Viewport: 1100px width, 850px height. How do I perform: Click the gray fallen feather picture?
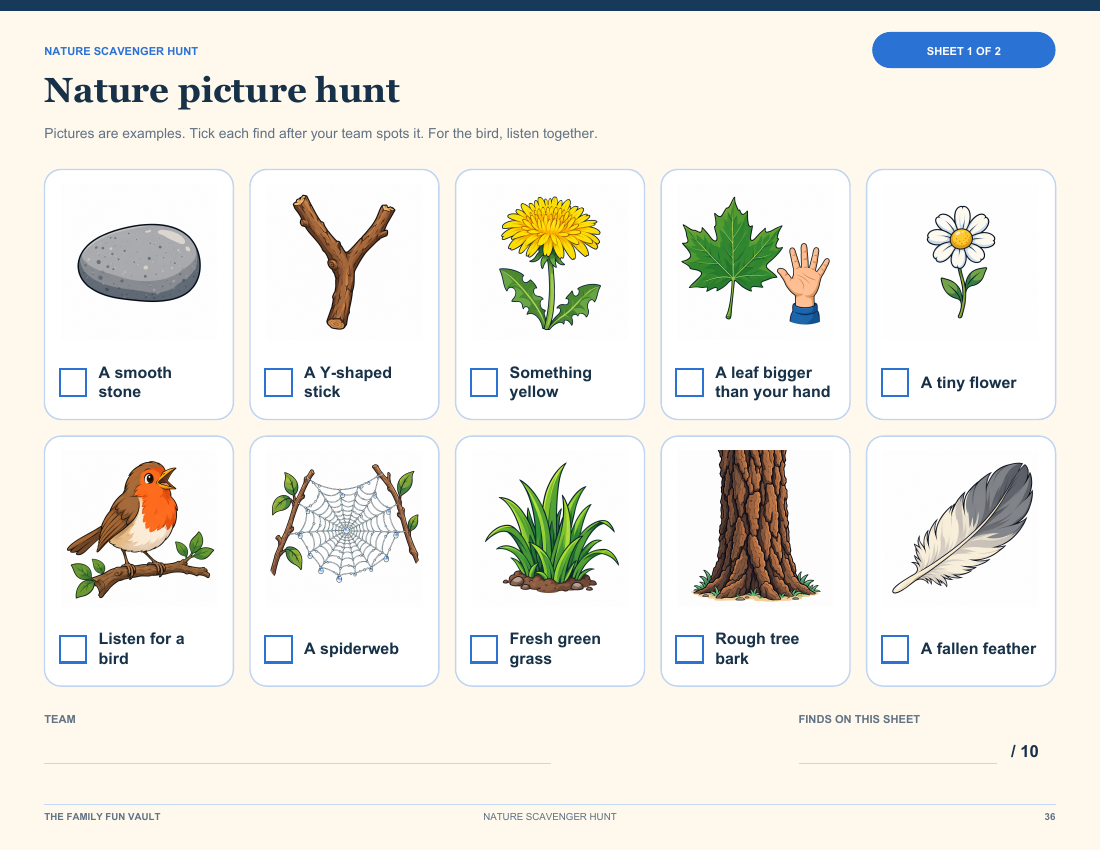pyautogui.click(x=961, y=529)
